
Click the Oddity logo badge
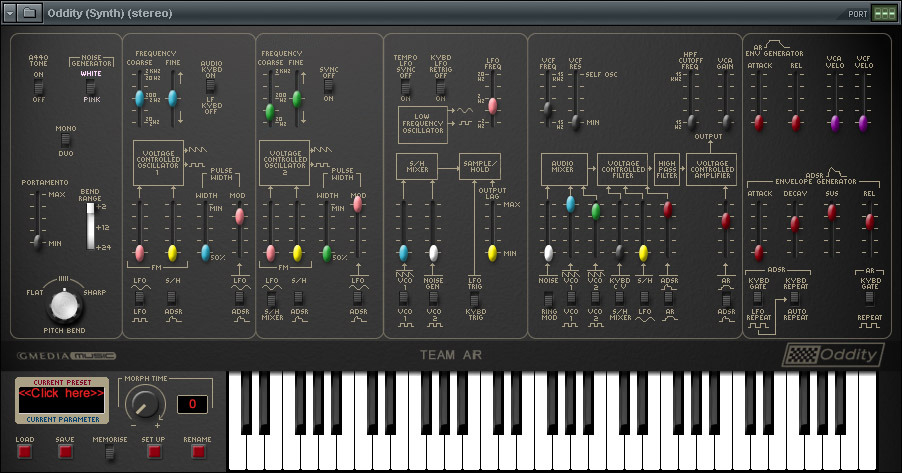point(832,355)
